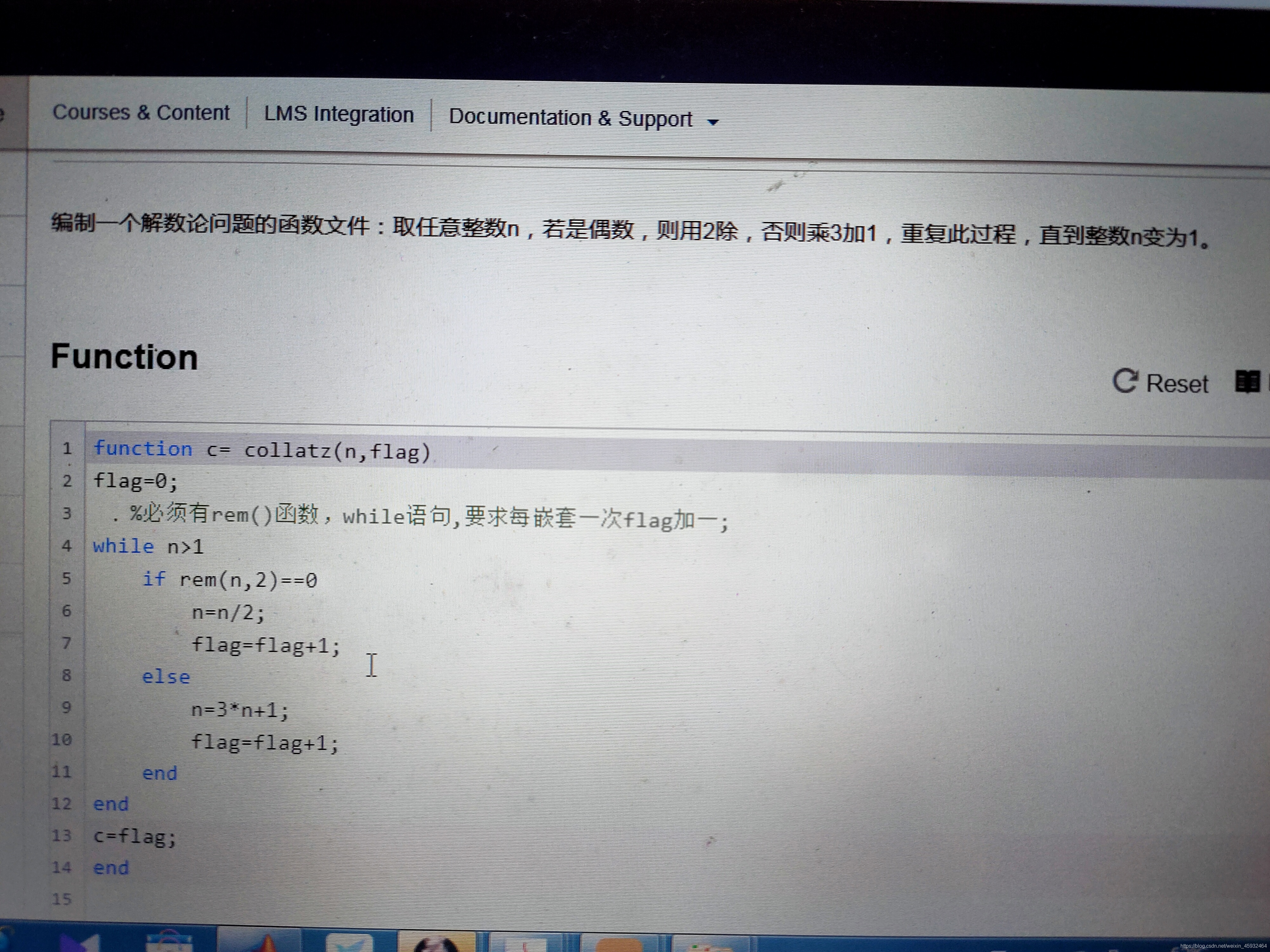Click the 'if rem(n,2)==0' line
Screen dimensions: 1270x952
pos(230,580)
